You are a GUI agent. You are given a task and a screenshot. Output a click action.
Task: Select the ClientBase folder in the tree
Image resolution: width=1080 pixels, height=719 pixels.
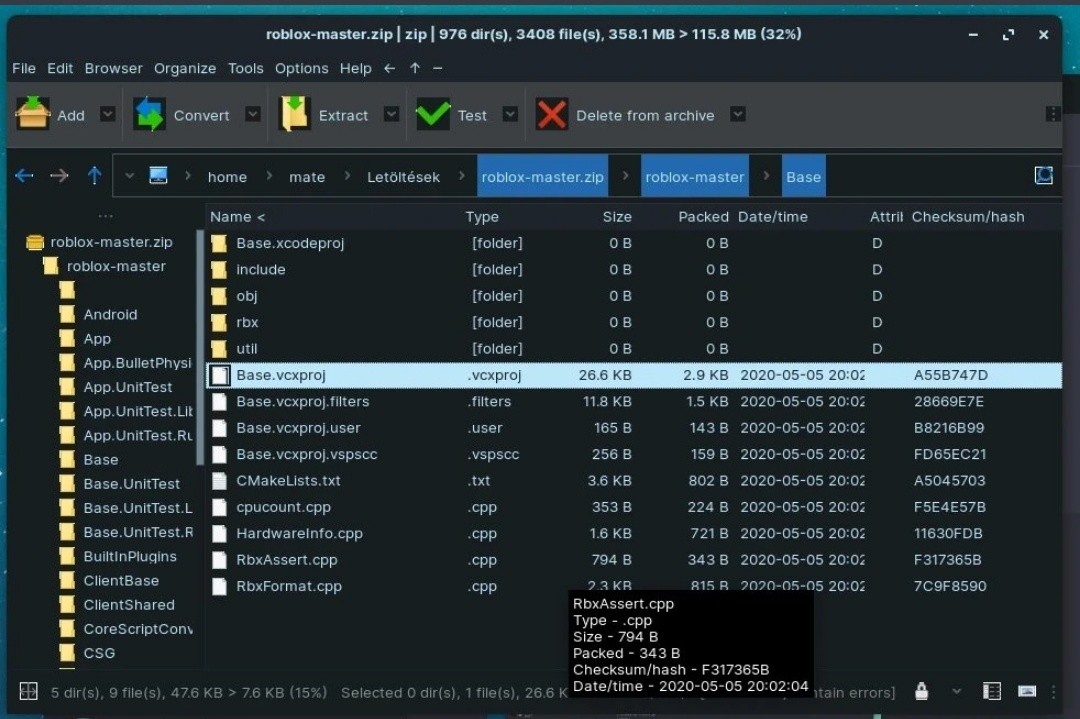coord(121,581)
